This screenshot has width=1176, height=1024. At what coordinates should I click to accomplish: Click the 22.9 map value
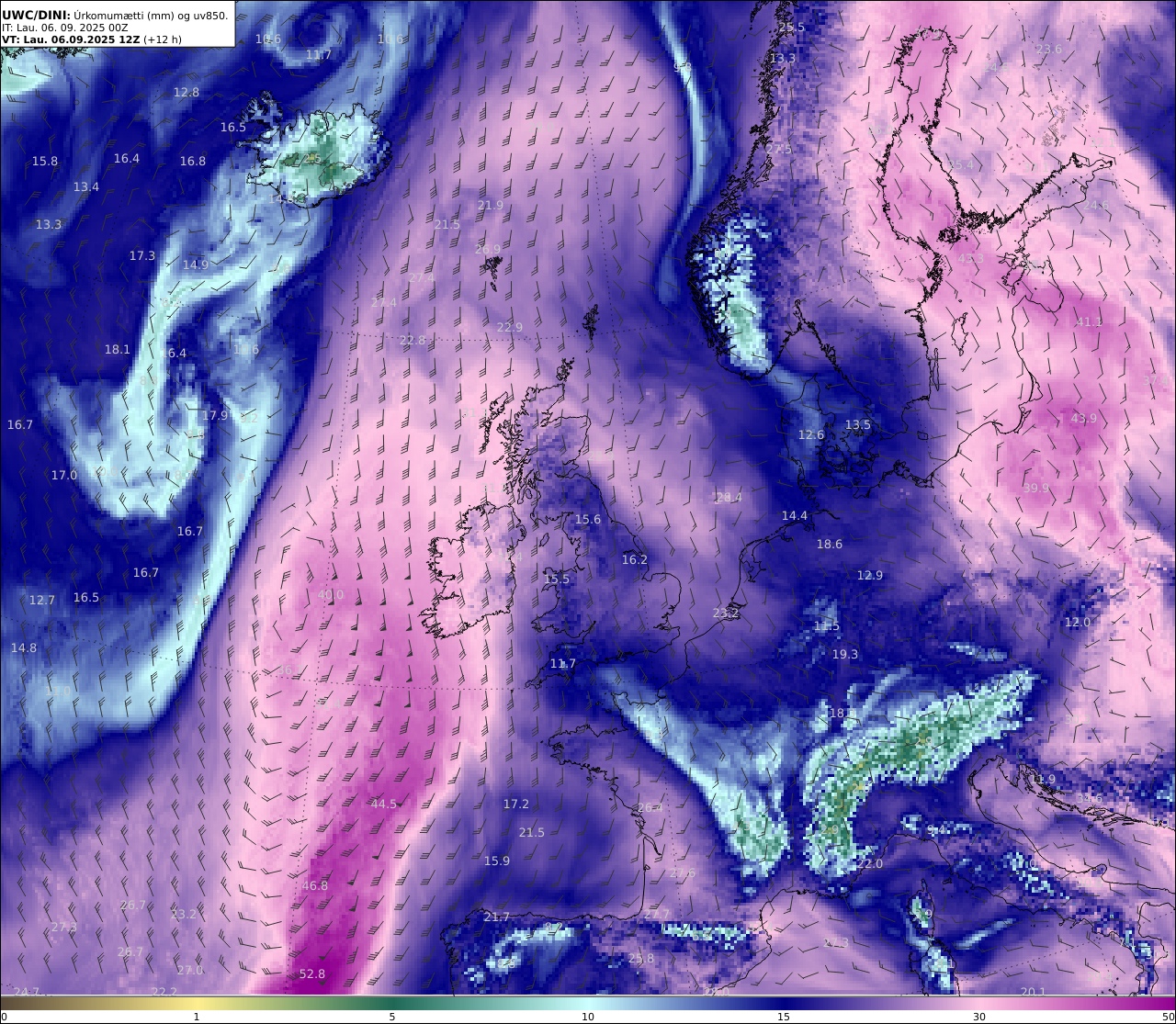click(x=510, y=327)
